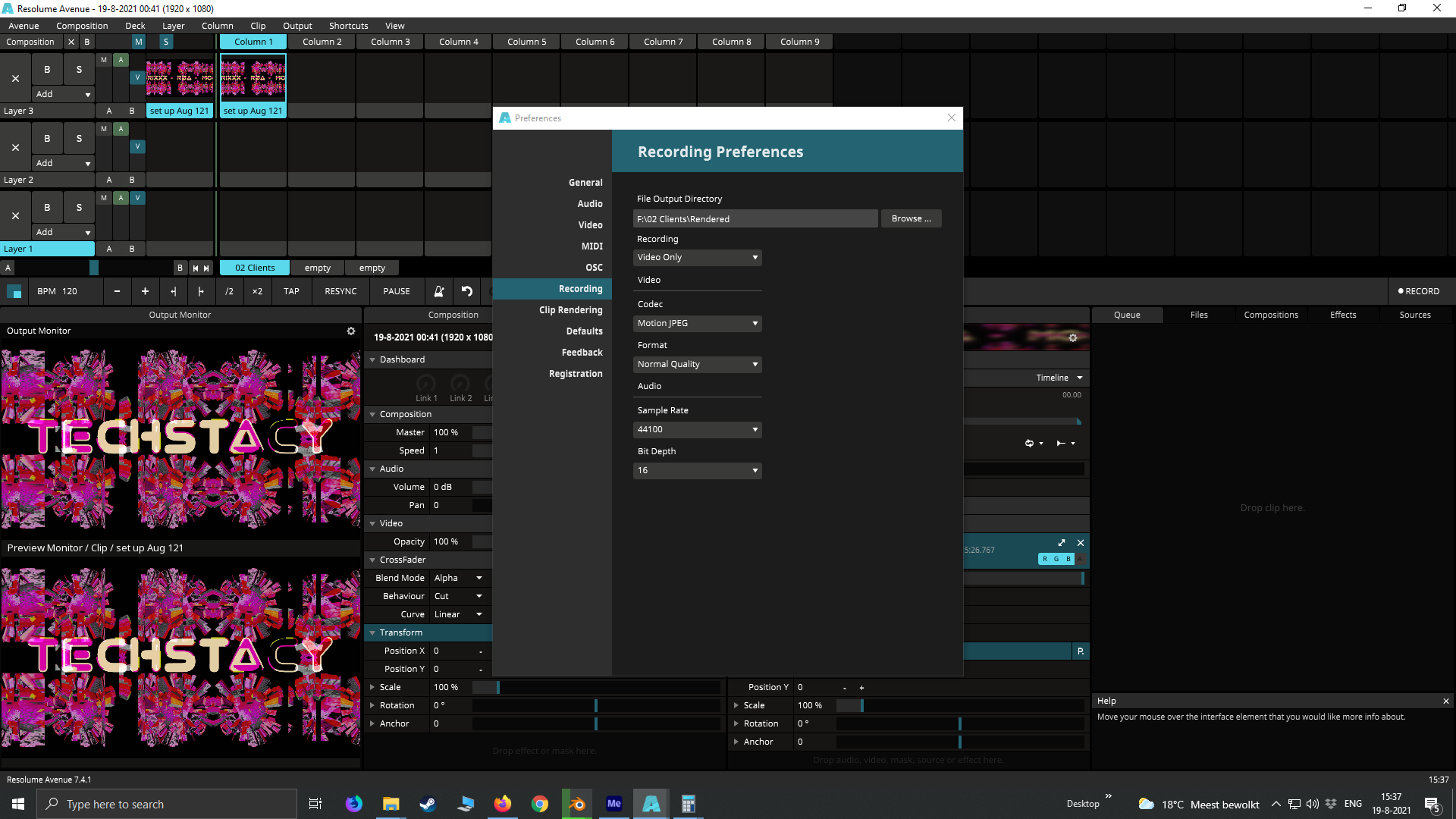Image resolution: width=1456 pixels, height=819 pixels.
Task: Collapse the Transform section
Action: [372, 632]
